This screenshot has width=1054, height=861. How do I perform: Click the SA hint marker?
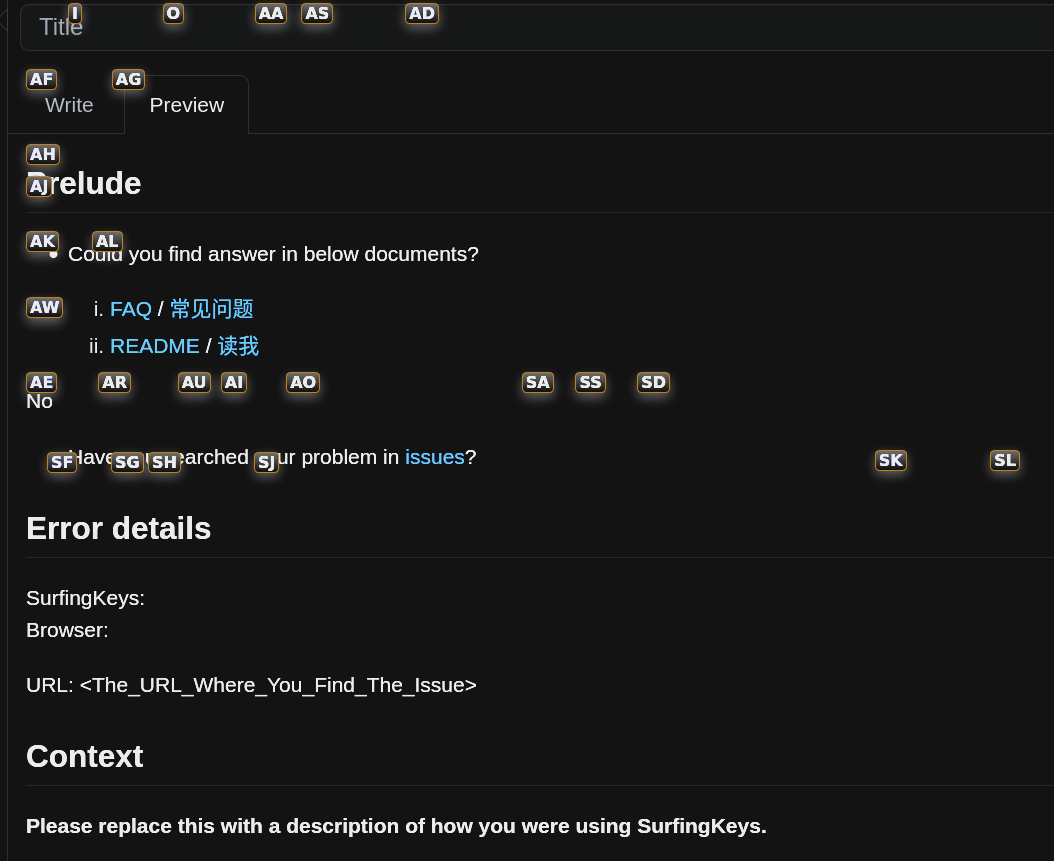(537, 382)
